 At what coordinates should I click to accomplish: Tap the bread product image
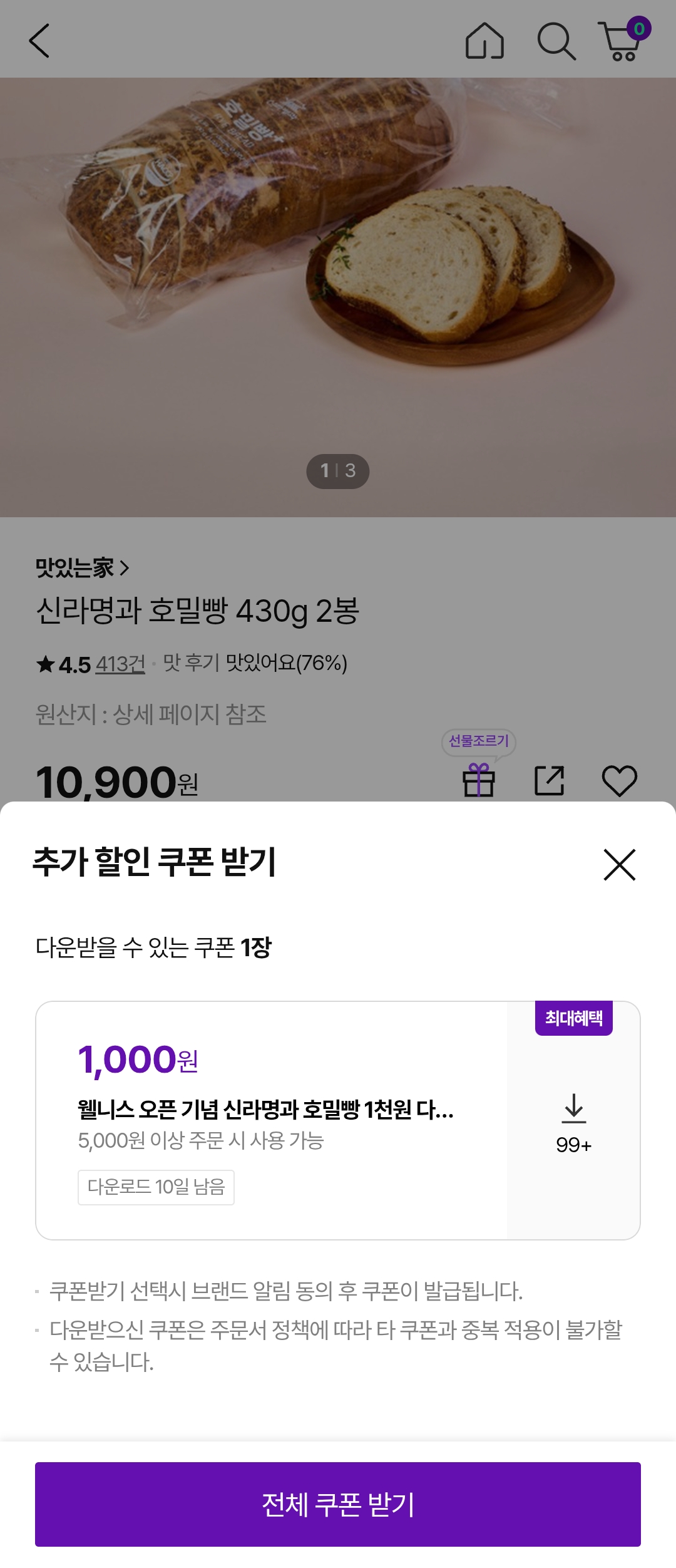coord(338,263)
